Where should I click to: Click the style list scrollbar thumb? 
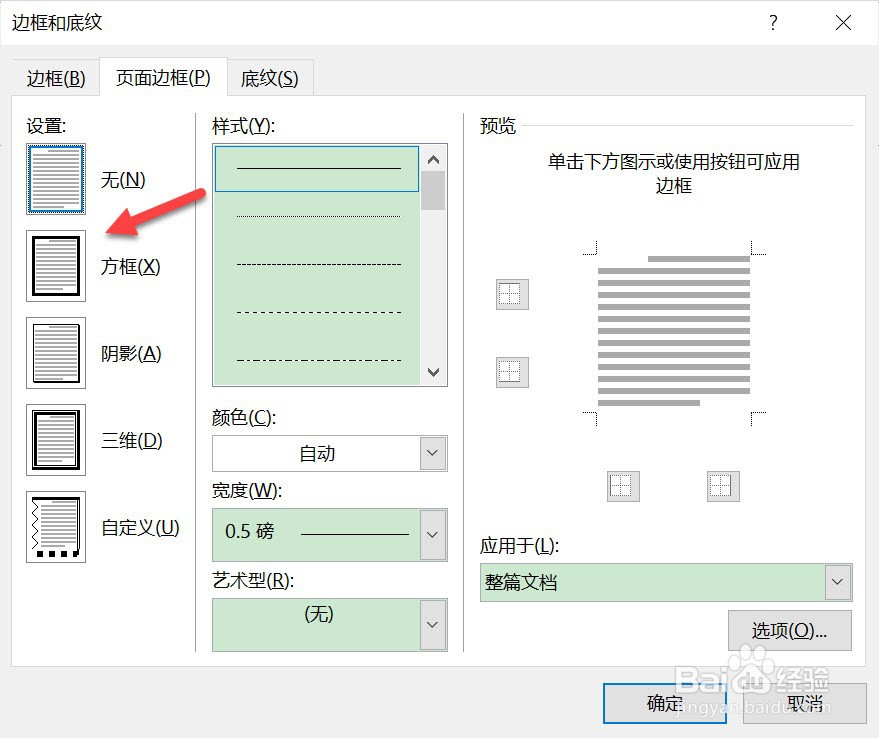(x=433, y=191)
